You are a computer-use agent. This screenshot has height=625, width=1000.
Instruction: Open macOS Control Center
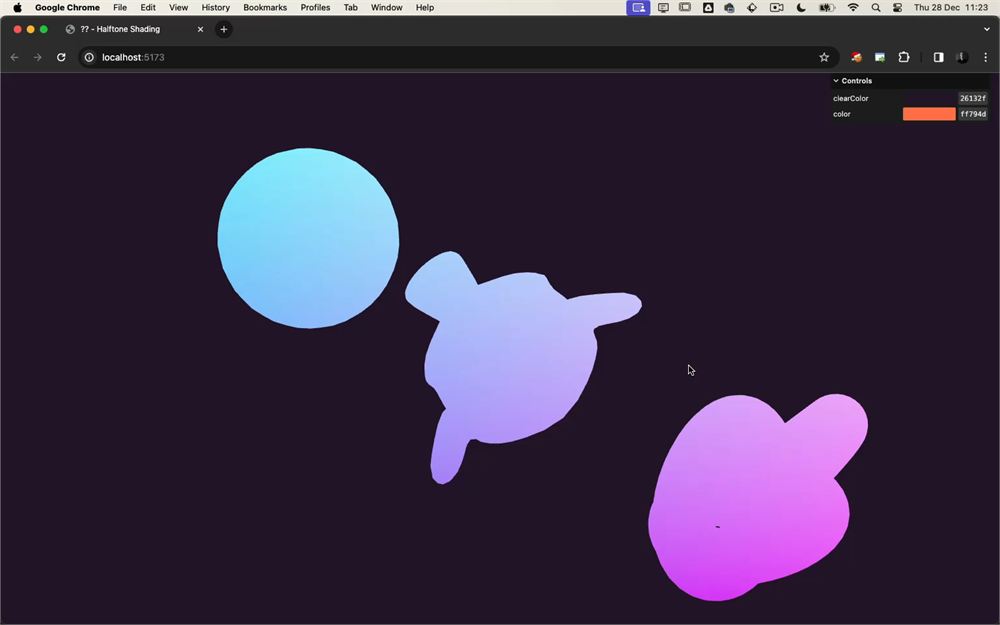point(897,8)
